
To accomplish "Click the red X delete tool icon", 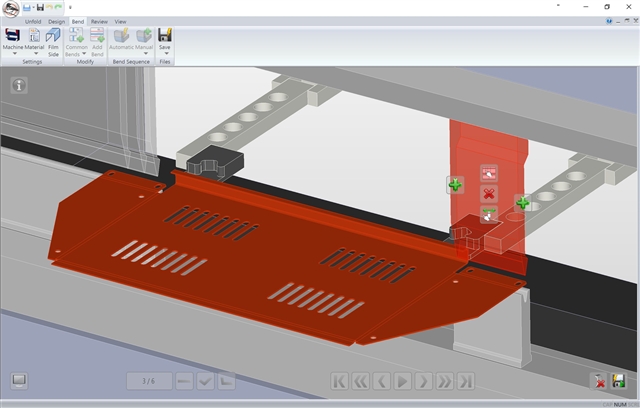I will [x=489, y=193].
